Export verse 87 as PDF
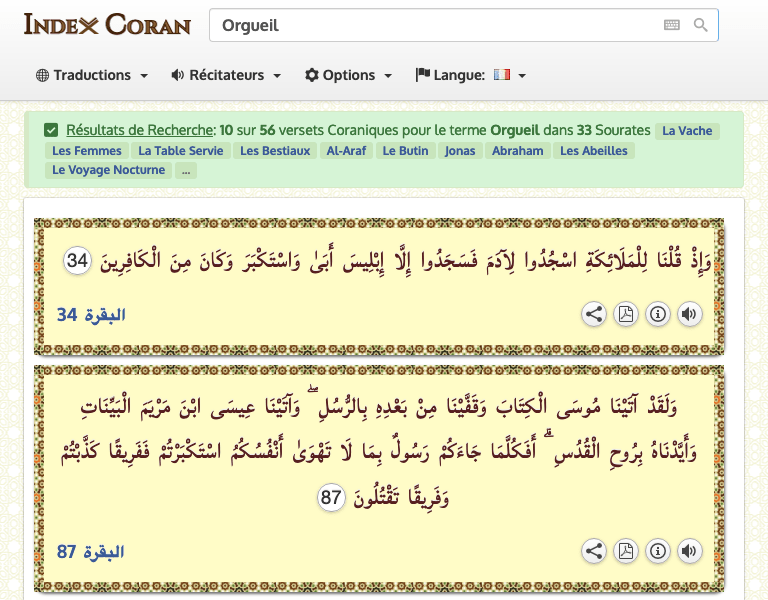768x600 pixels. pyautogui.click(x=625, y=551)
